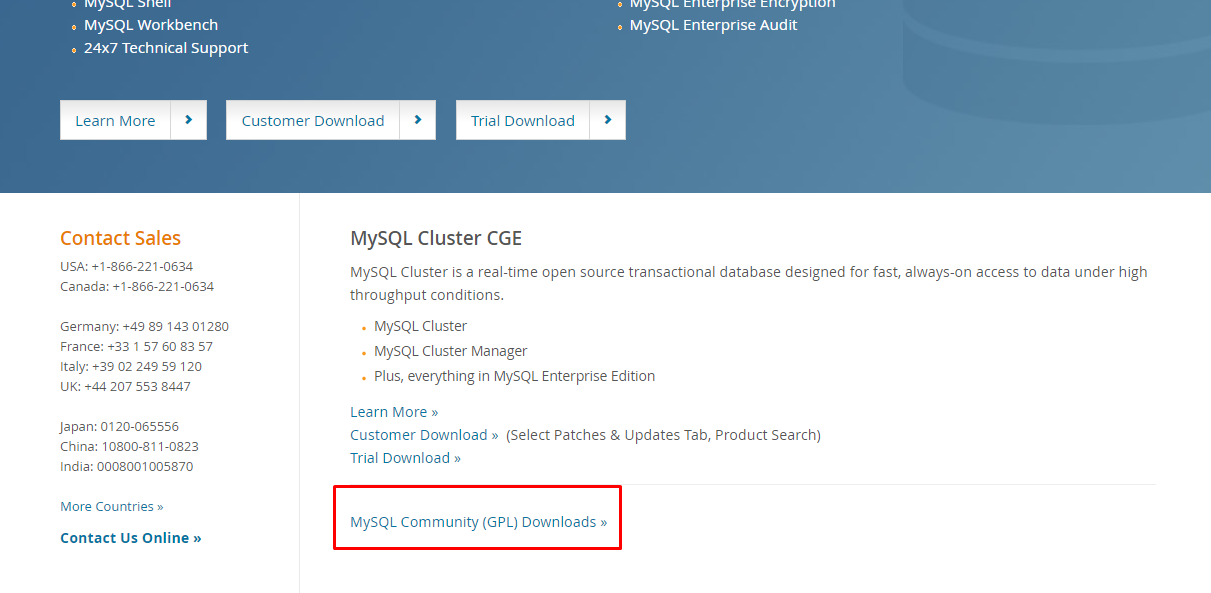This screenshot has height=593, width=1211.
Task: Follow the Cluster CGE Learn More » link
Action: (394, 412)
